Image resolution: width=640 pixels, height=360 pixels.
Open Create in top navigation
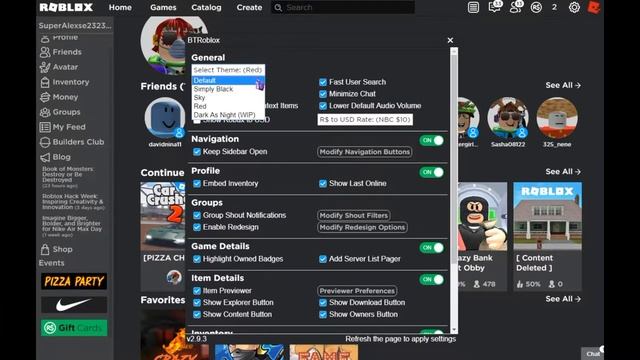pyautogui.click(x=249, y=7)
